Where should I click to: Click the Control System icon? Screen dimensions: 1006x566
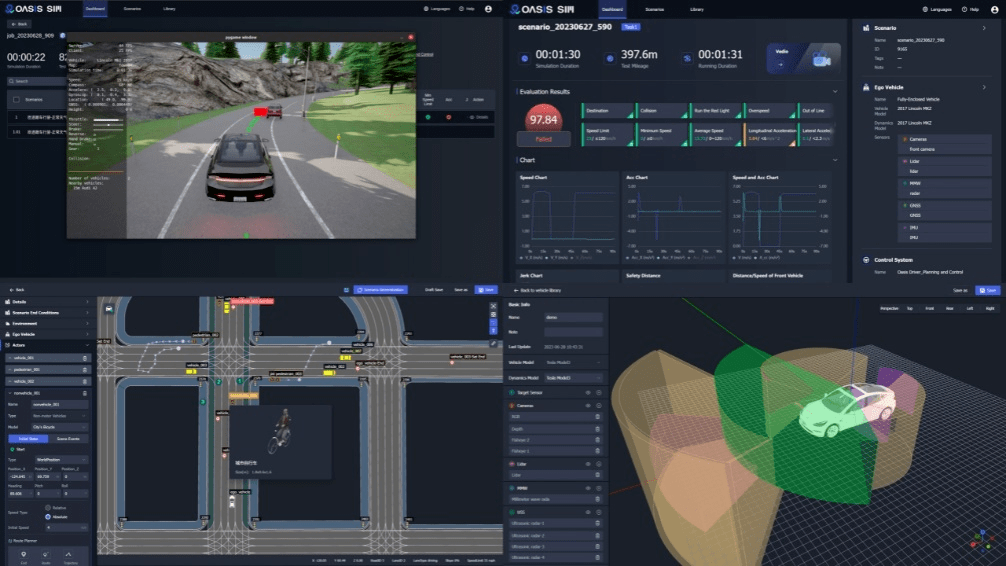pyautogui.click(x=866, y=260)
